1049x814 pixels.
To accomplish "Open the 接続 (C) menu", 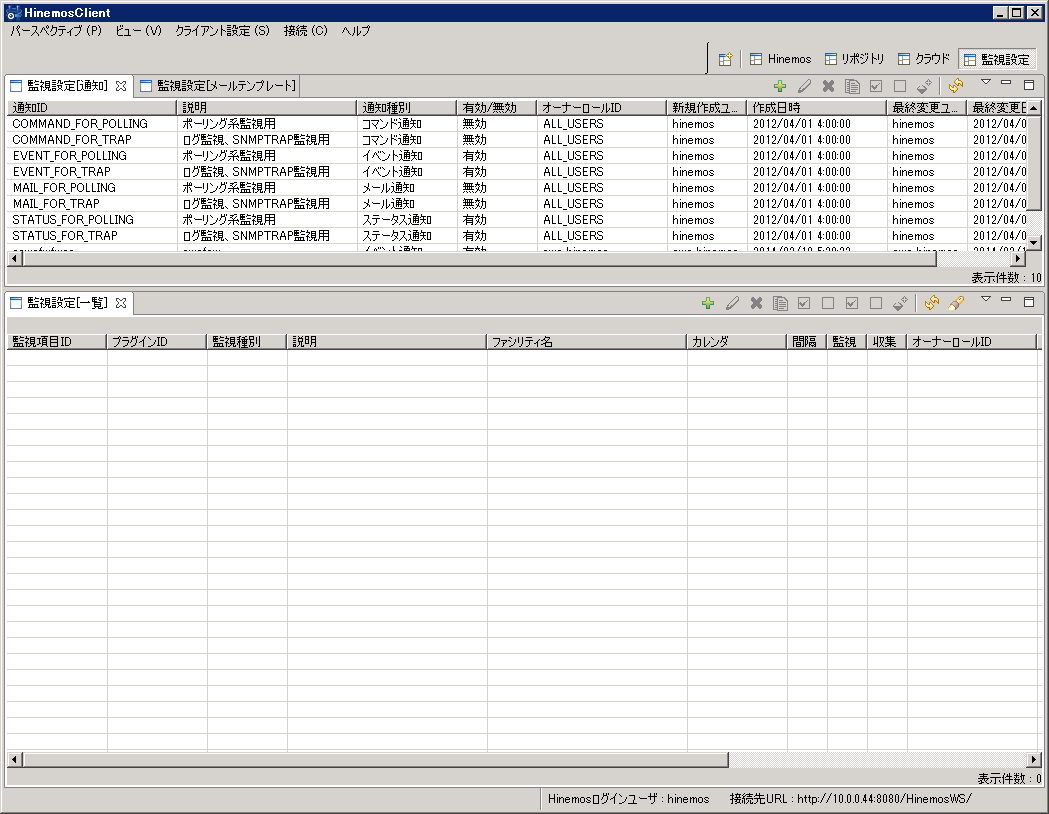I will click(x=305, y=31).
